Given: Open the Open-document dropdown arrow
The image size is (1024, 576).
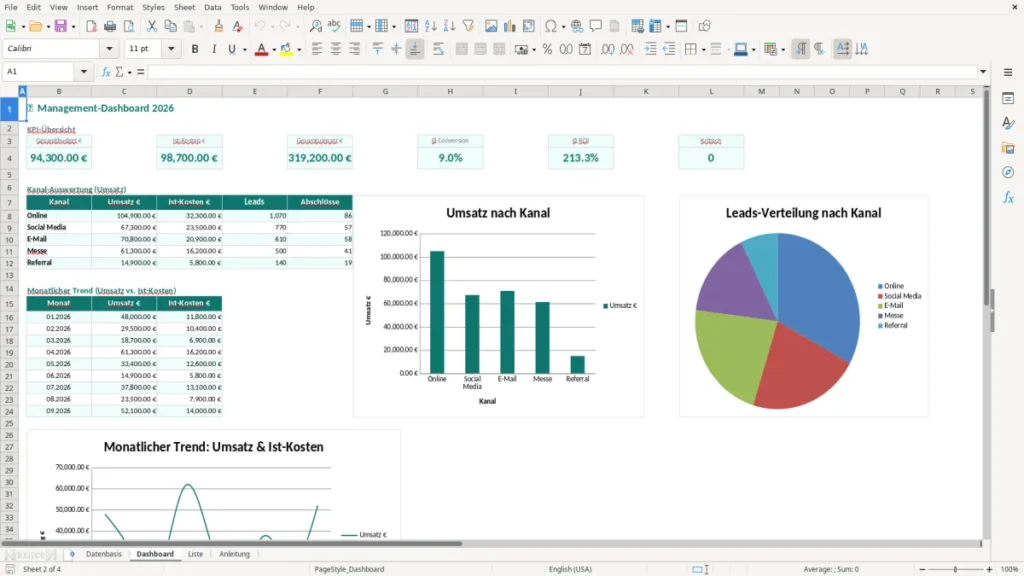Looking at the screenshot, I should click(48, 27).
